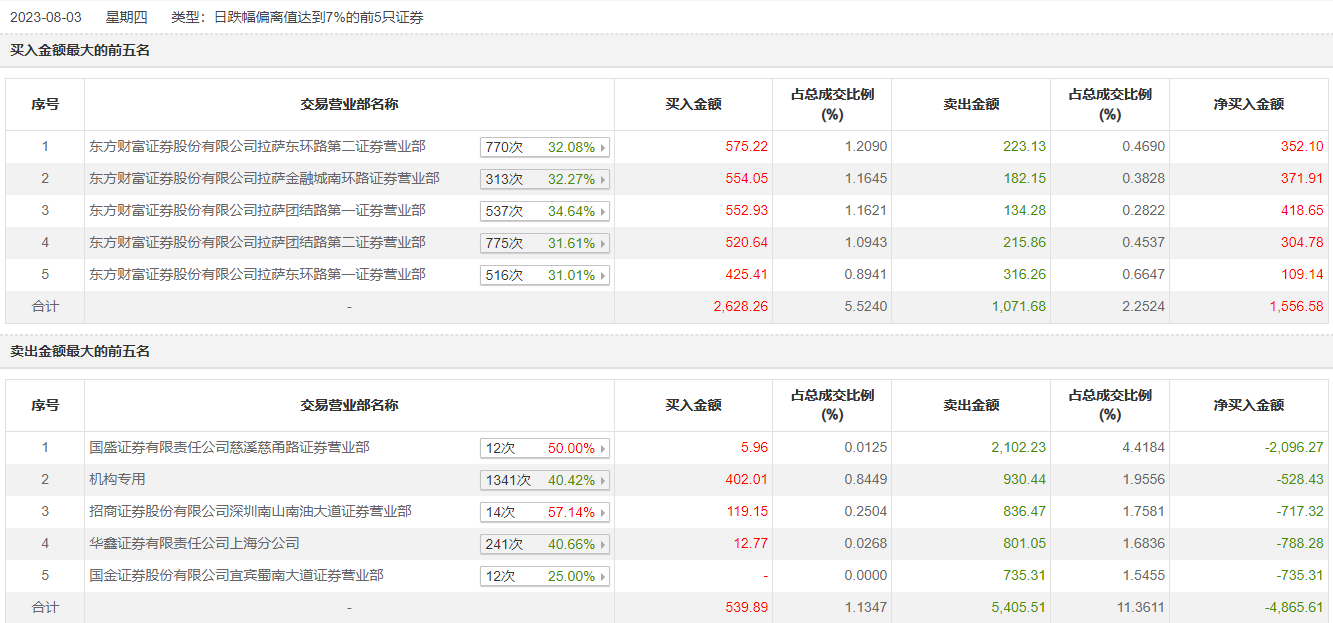Click total net buy 1,556.58

(x=1296, y=306)
